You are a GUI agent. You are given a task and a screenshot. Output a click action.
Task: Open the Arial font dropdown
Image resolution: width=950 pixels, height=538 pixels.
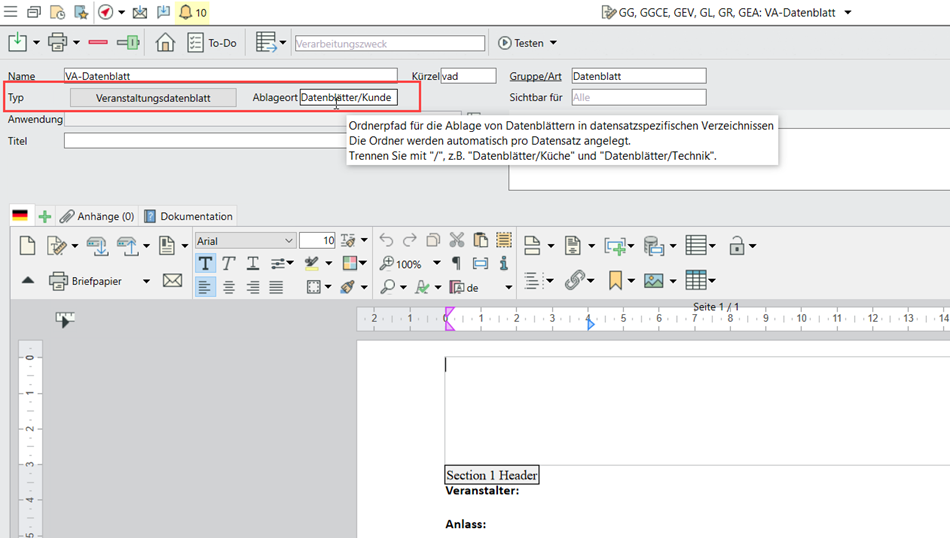(x=289, y=241)
